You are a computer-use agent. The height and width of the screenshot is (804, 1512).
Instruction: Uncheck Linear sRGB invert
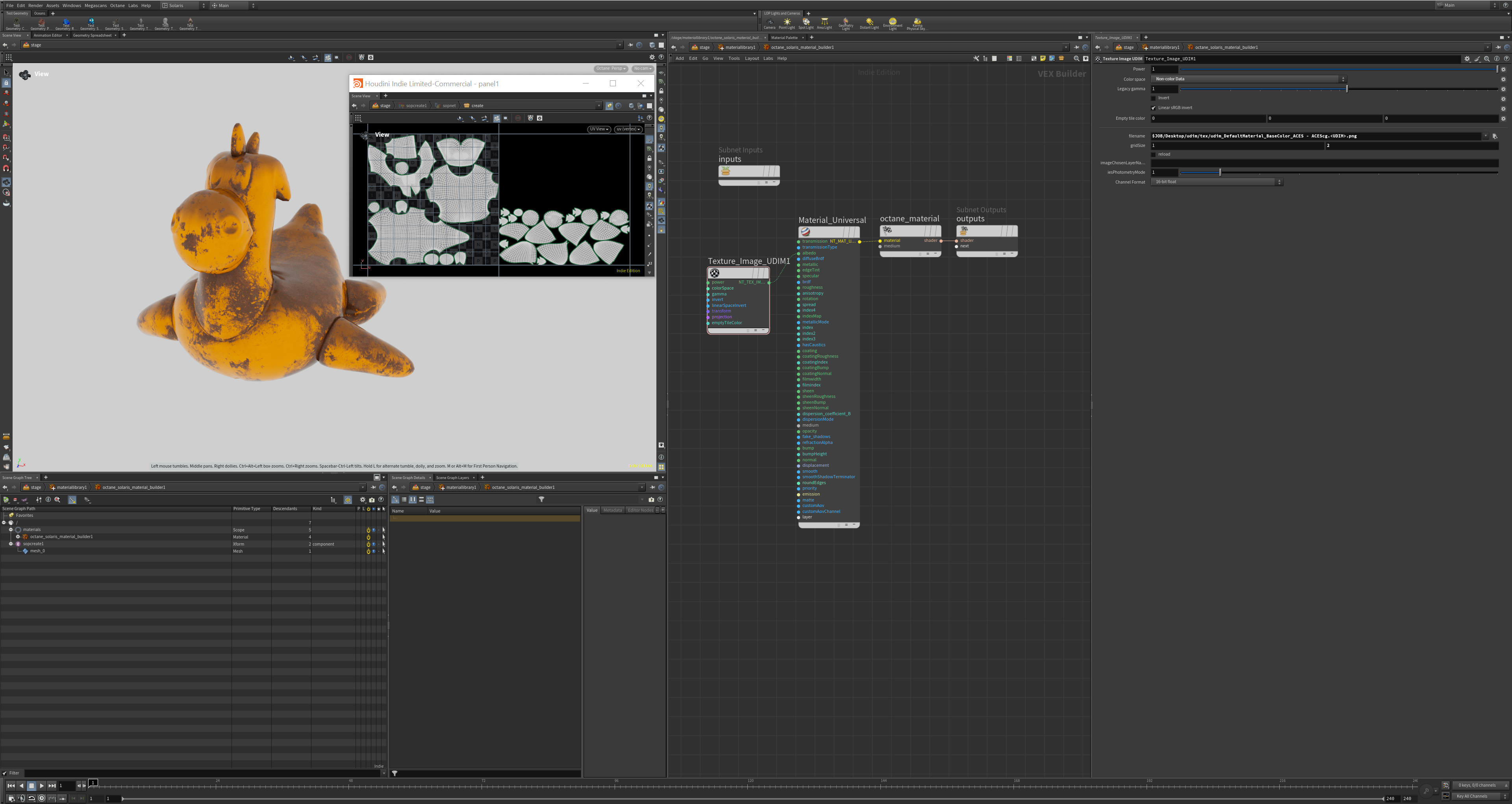pos(1153,108)
